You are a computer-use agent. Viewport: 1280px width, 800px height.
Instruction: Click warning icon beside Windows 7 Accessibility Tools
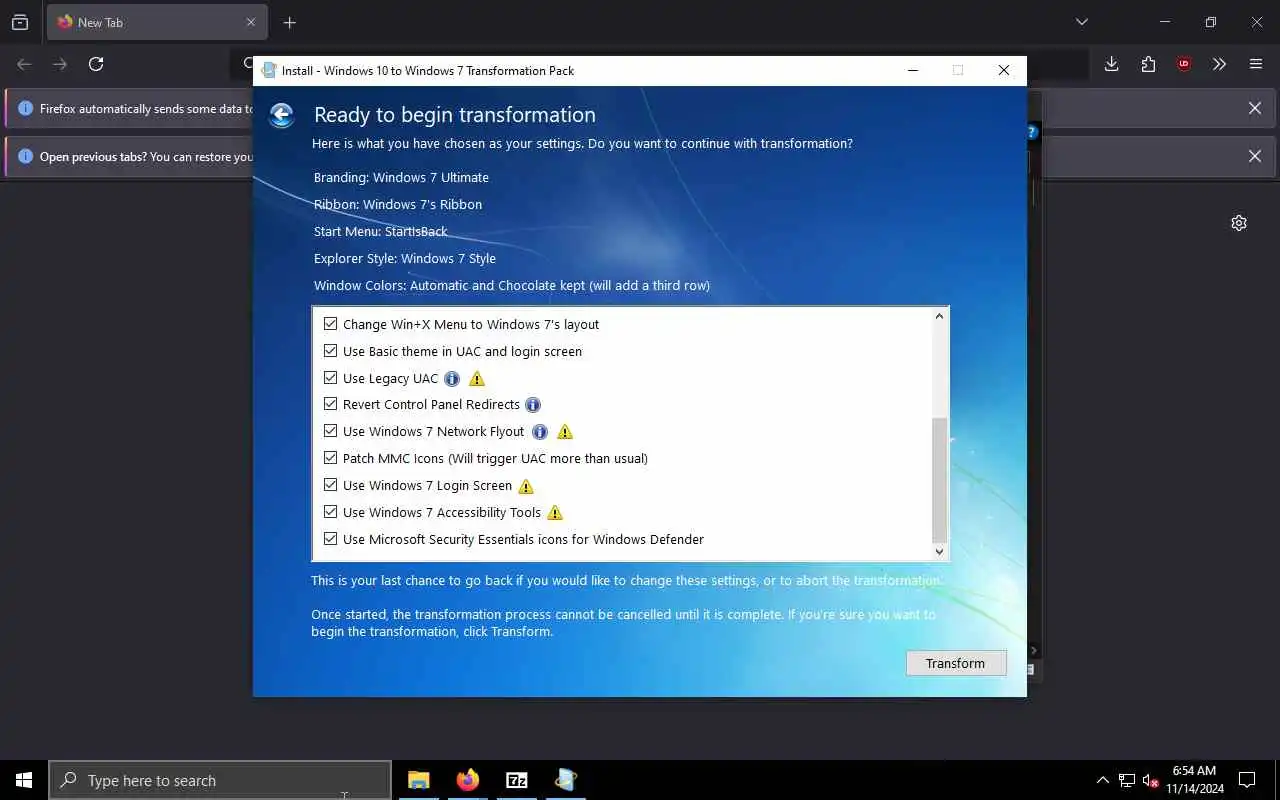555,513
